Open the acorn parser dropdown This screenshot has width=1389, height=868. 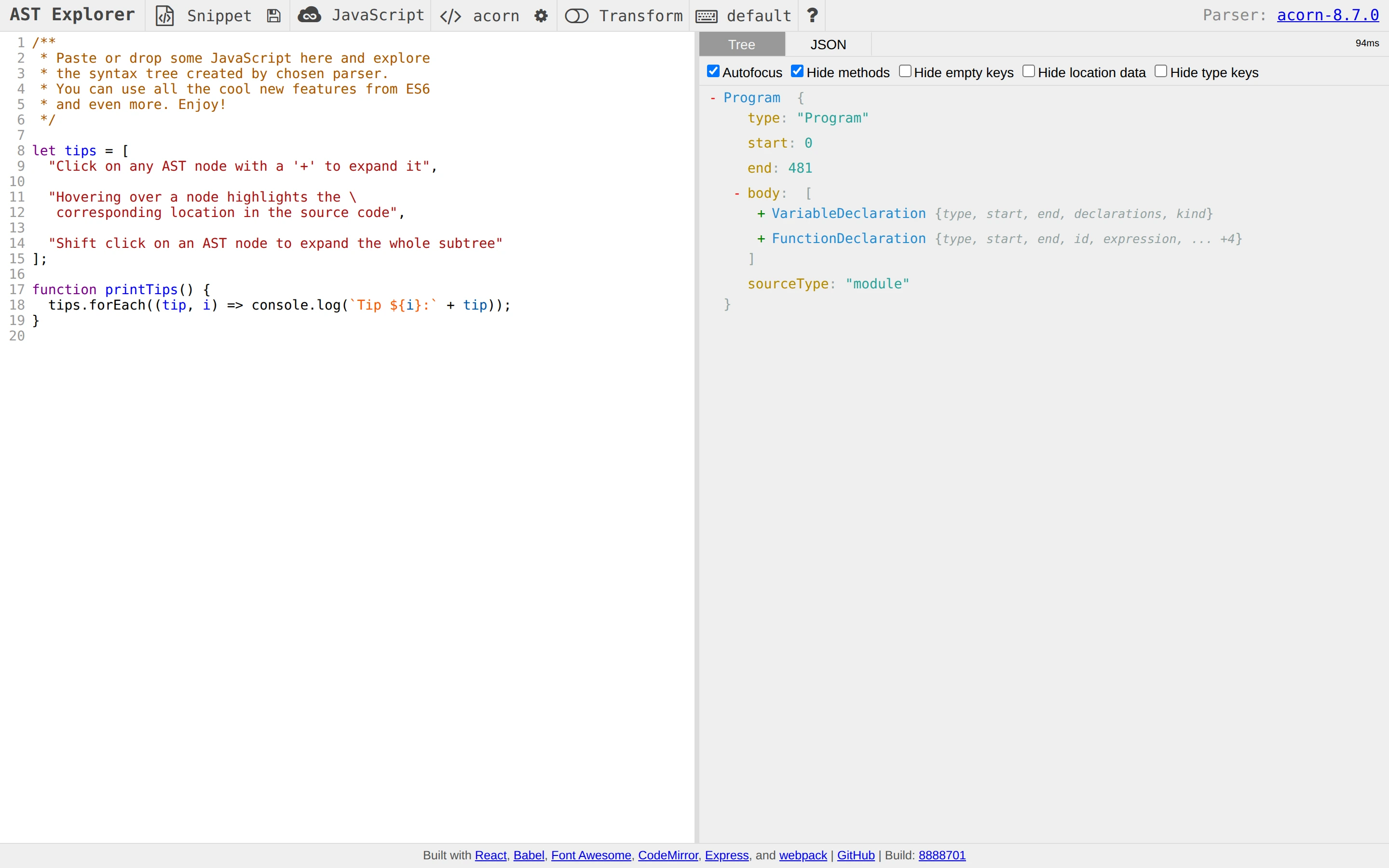click(x=496, y=15)
